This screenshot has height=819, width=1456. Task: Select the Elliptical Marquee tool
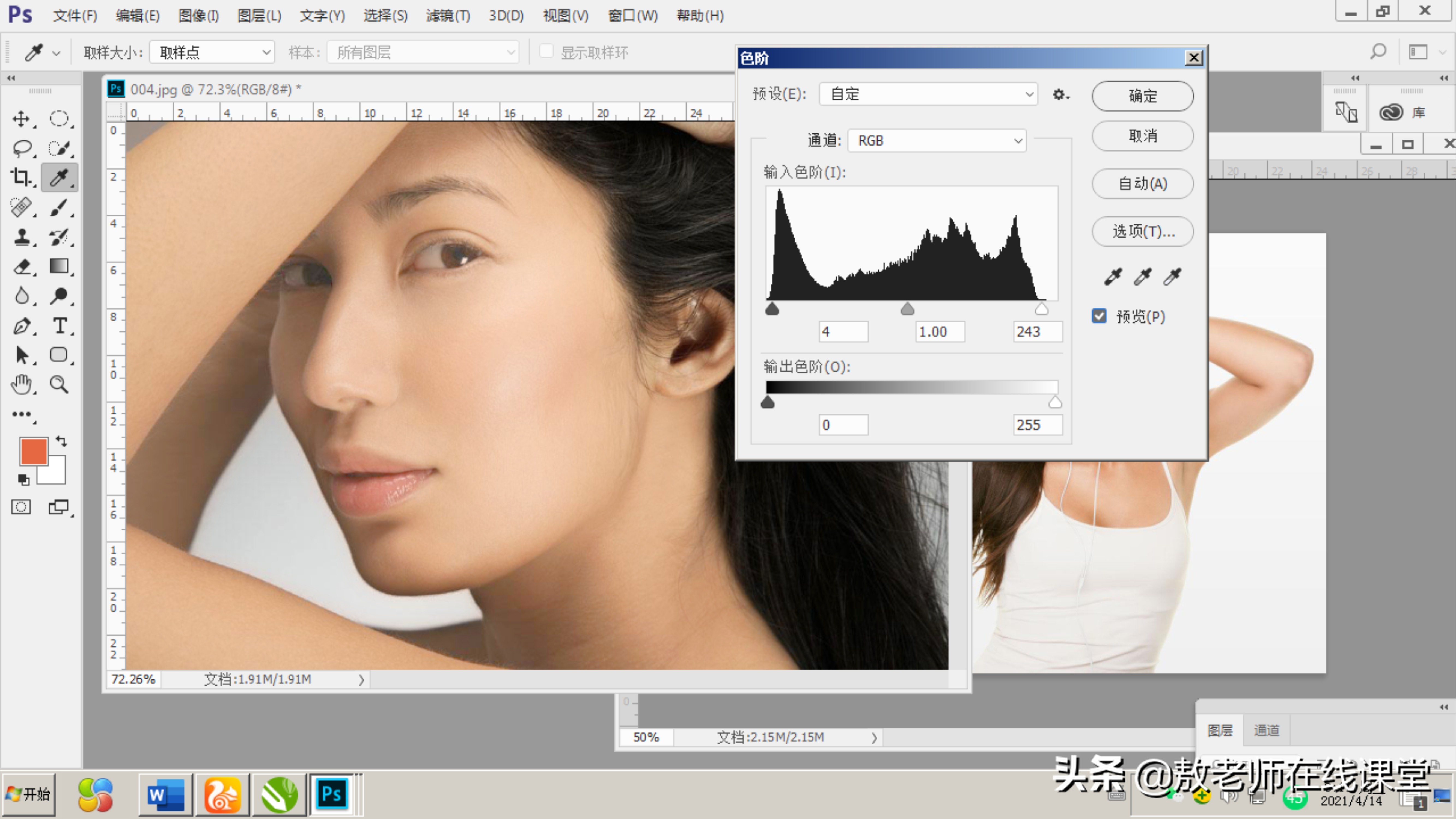pos(59,119)
